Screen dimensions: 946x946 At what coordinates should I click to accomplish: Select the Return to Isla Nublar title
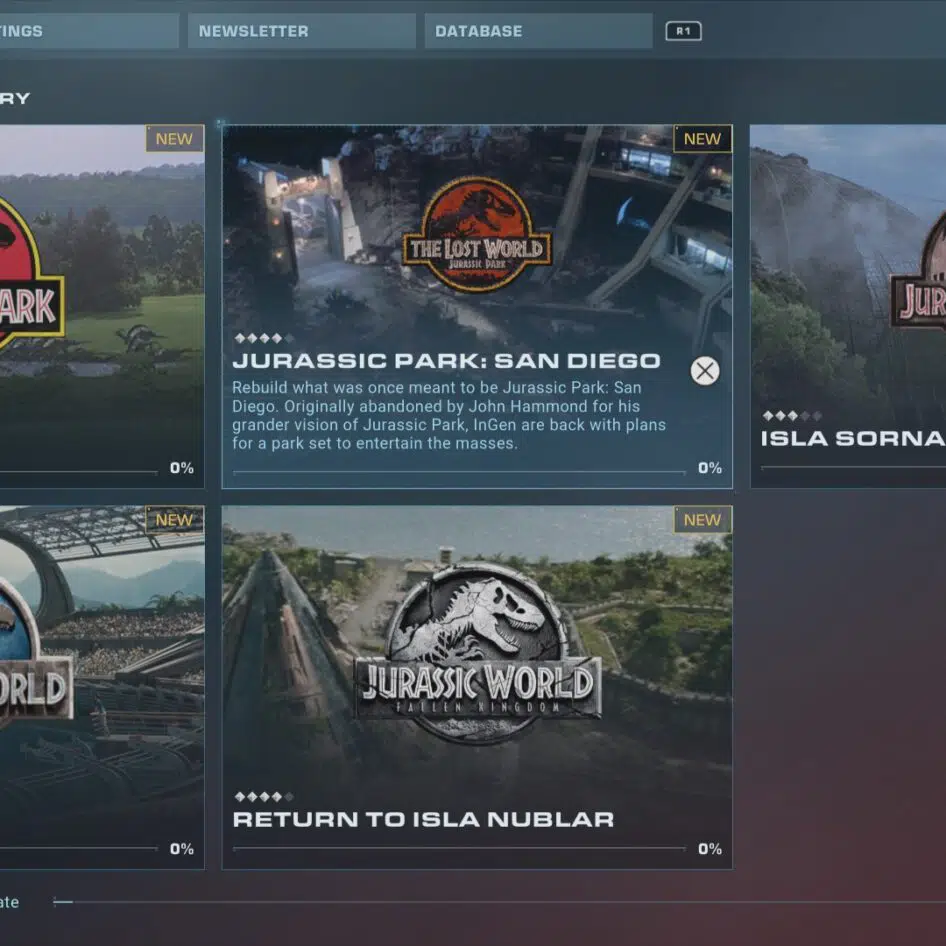coord(423,819)
